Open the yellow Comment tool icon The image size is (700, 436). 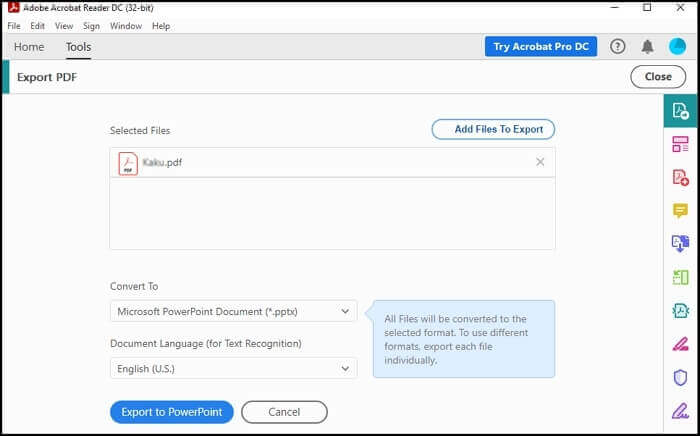(681, 211)
